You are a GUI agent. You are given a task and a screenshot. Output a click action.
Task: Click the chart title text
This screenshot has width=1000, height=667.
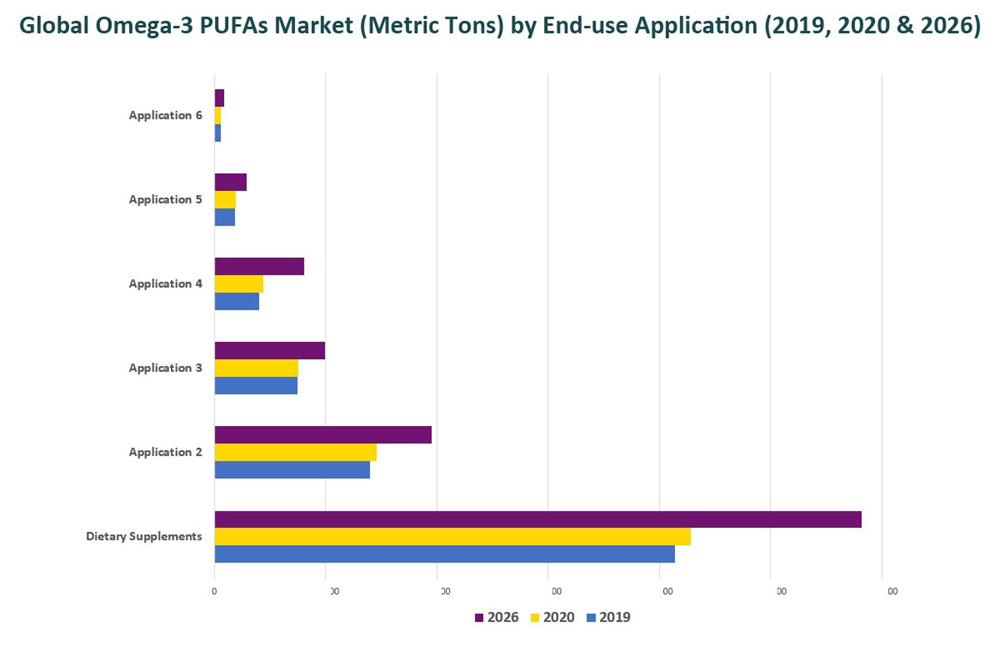point(500,27)
